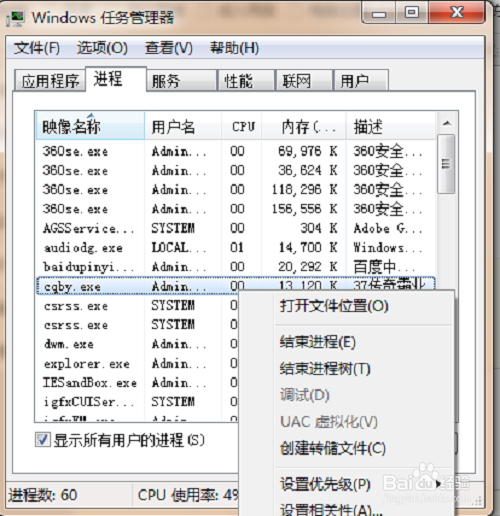
Task: Open the 查看(V) menu
Action: click(169, 48)
